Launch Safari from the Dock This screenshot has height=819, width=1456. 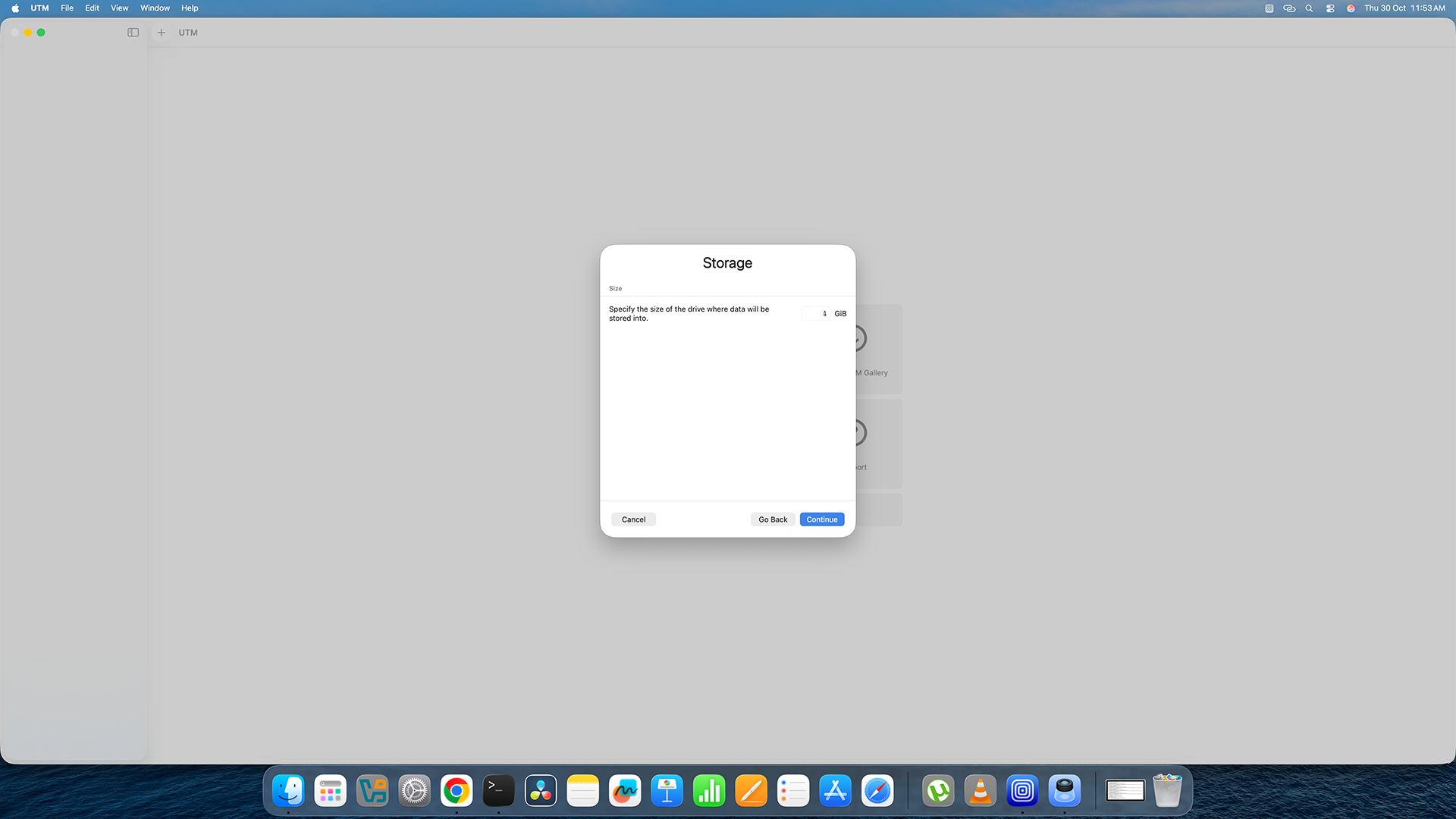click(x=877, y=790)
